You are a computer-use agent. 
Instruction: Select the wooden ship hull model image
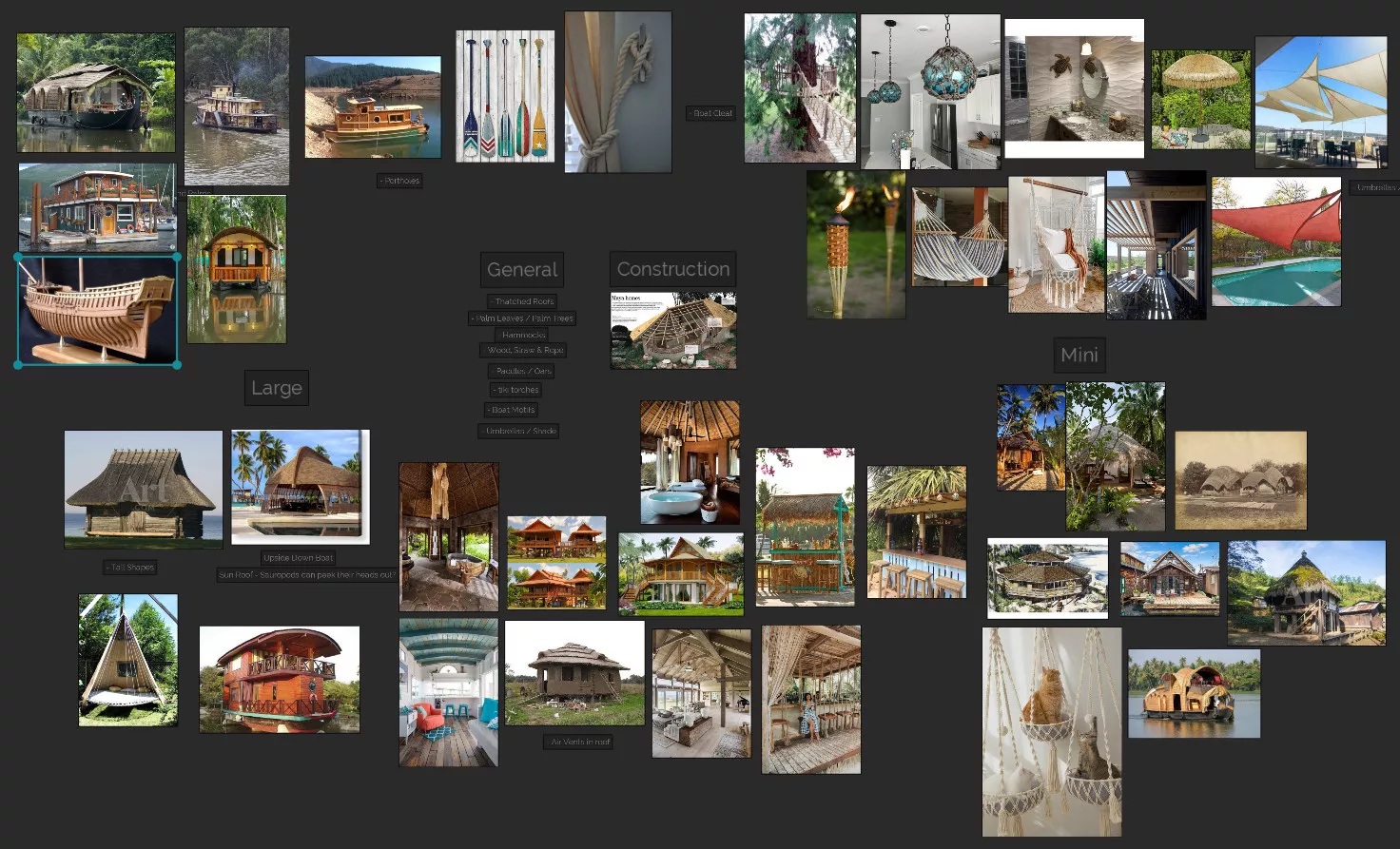coord(97,310)
